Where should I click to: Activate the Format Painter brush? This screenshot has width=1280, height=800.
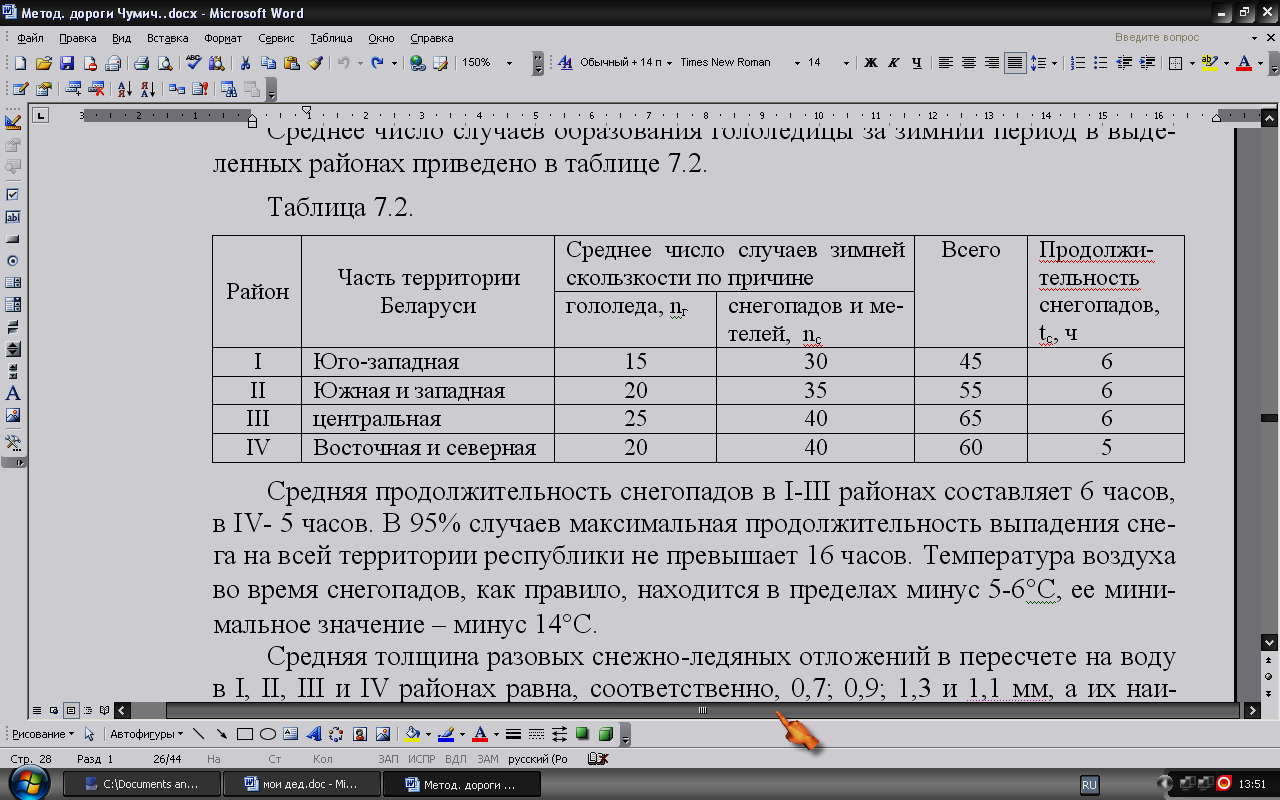coord(315,63)
